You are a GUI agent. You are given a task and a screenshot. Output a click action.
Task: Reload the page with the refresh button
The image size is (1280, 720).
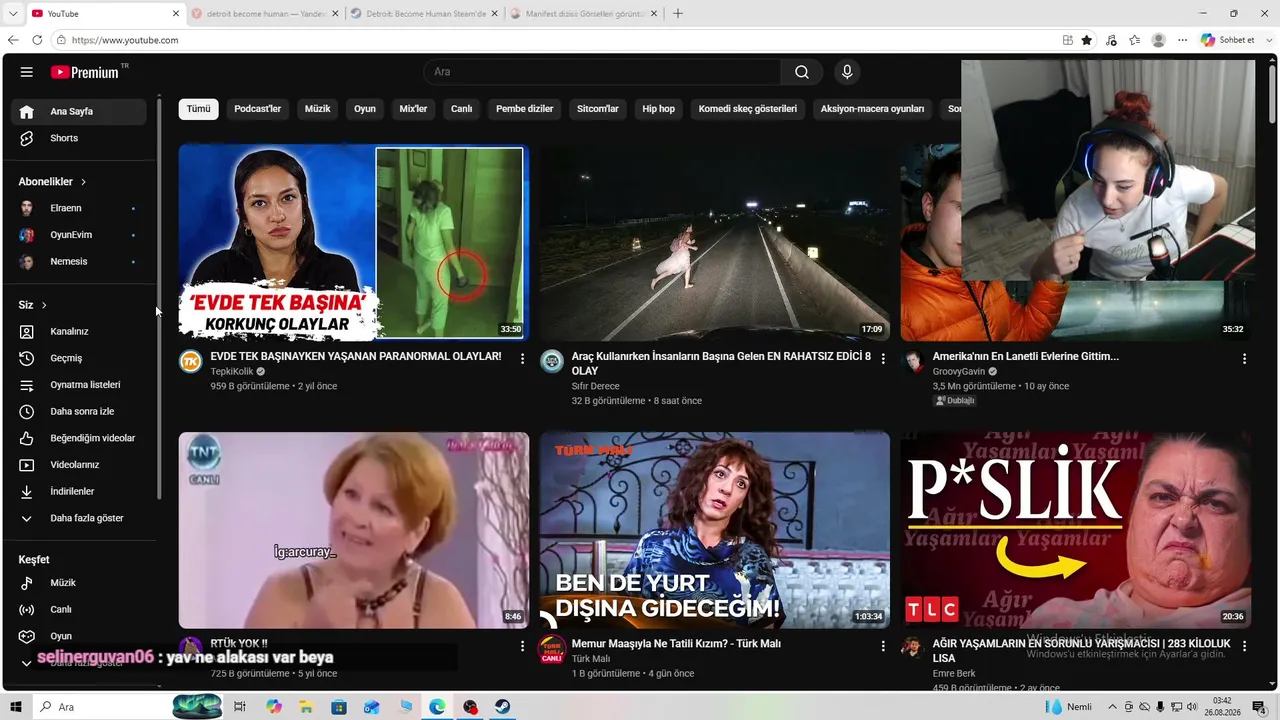click(x=37, y=40)
